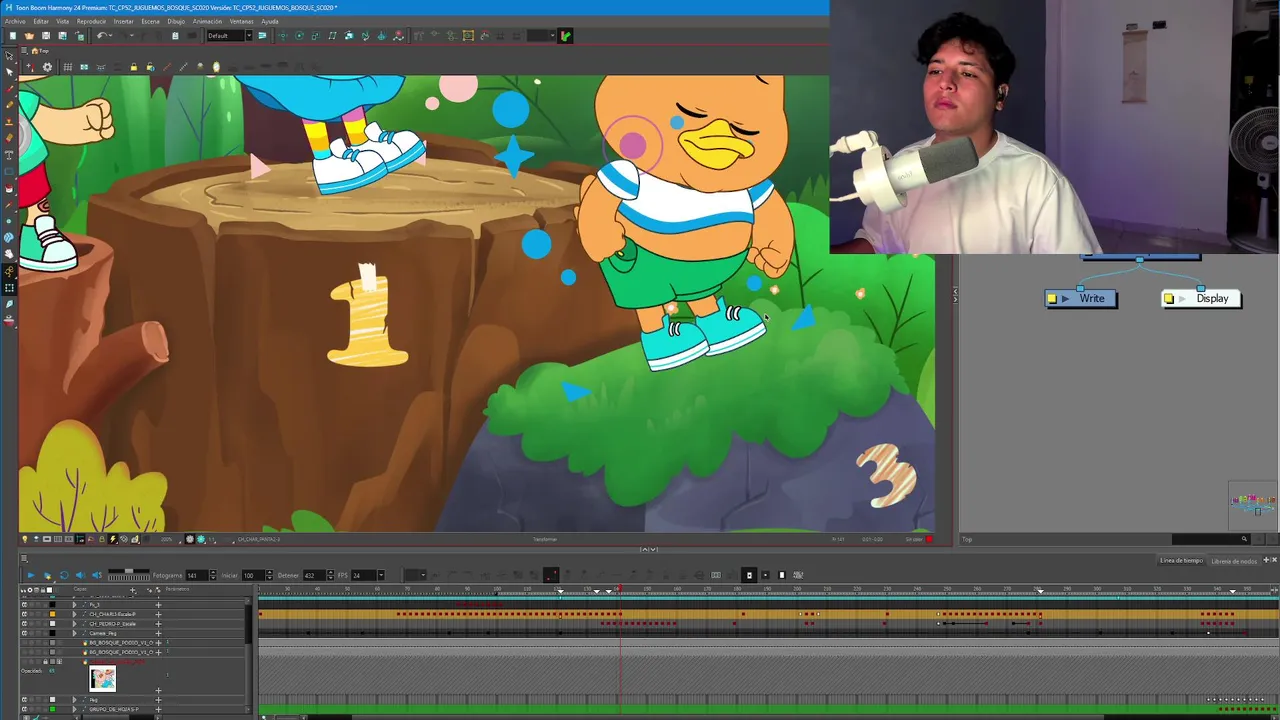Click the green scripting icon in top toolbar
The height and width of the screenshot is (720, 1280).
[566, 36]
